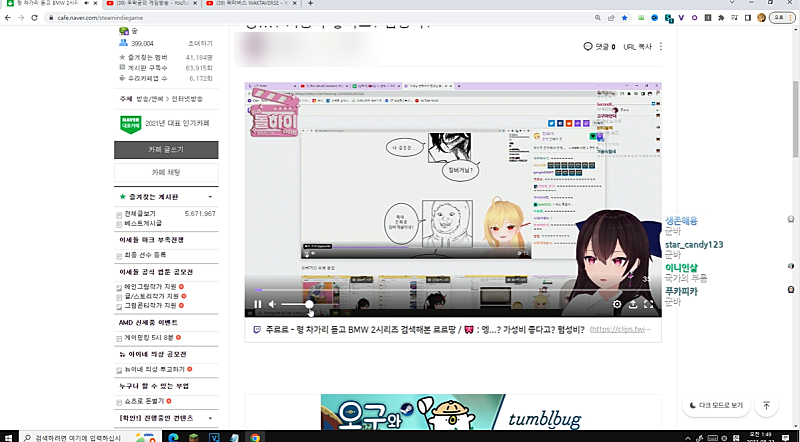Click URL 복사 to copy the link

coord(637,46)
